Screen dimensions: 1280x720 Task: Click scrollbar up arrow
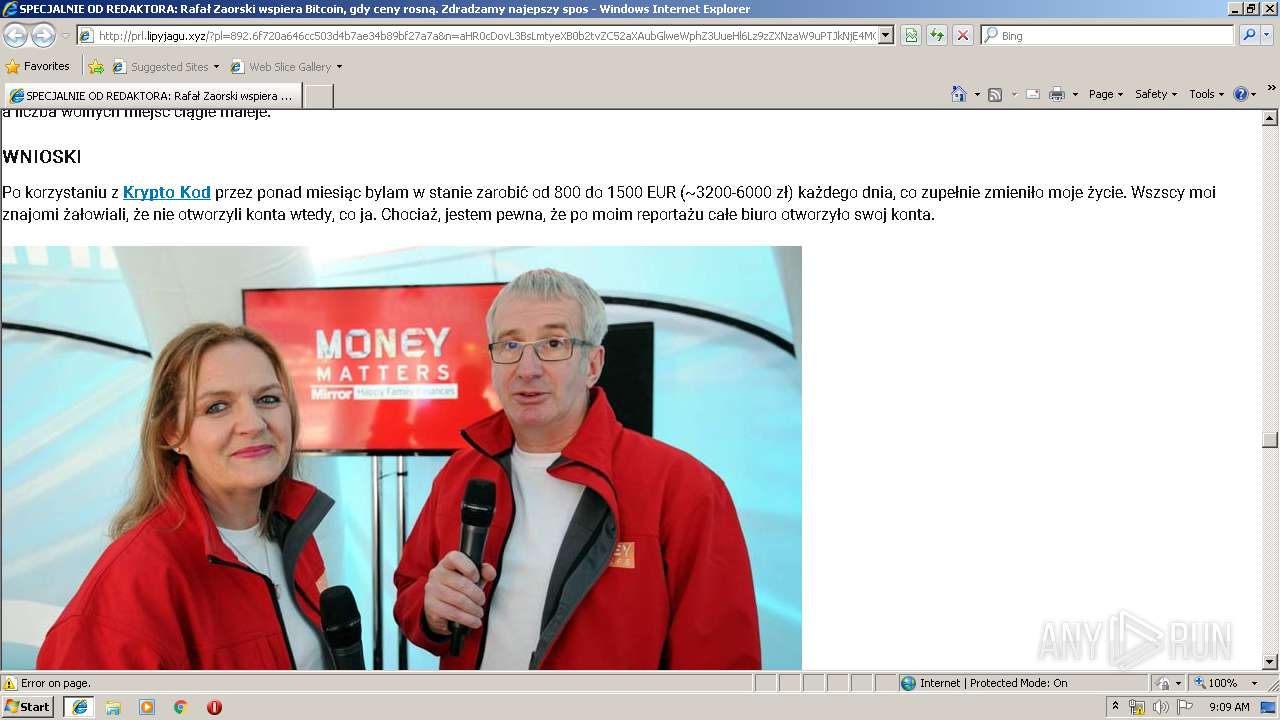pos(1270,118)
